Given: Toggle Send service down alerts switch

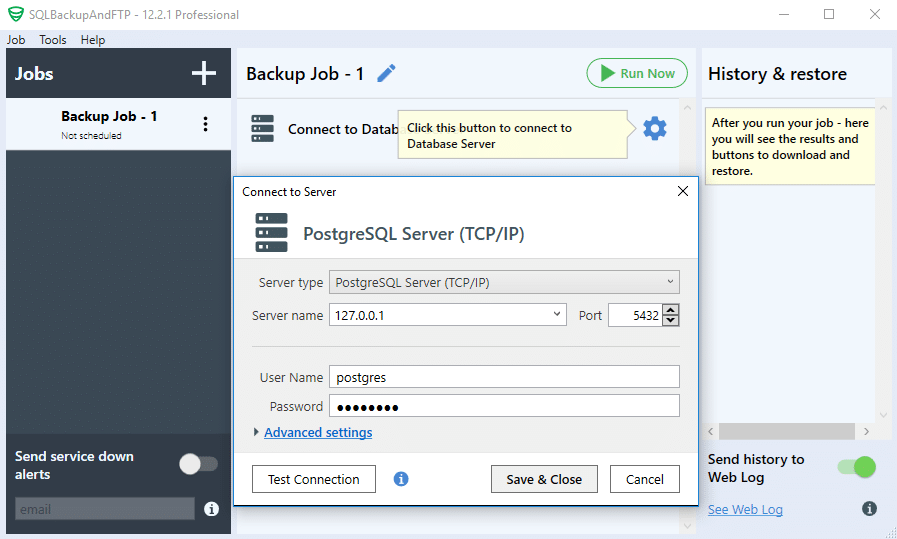Looking at the screenshot, I should coord(199,464).
